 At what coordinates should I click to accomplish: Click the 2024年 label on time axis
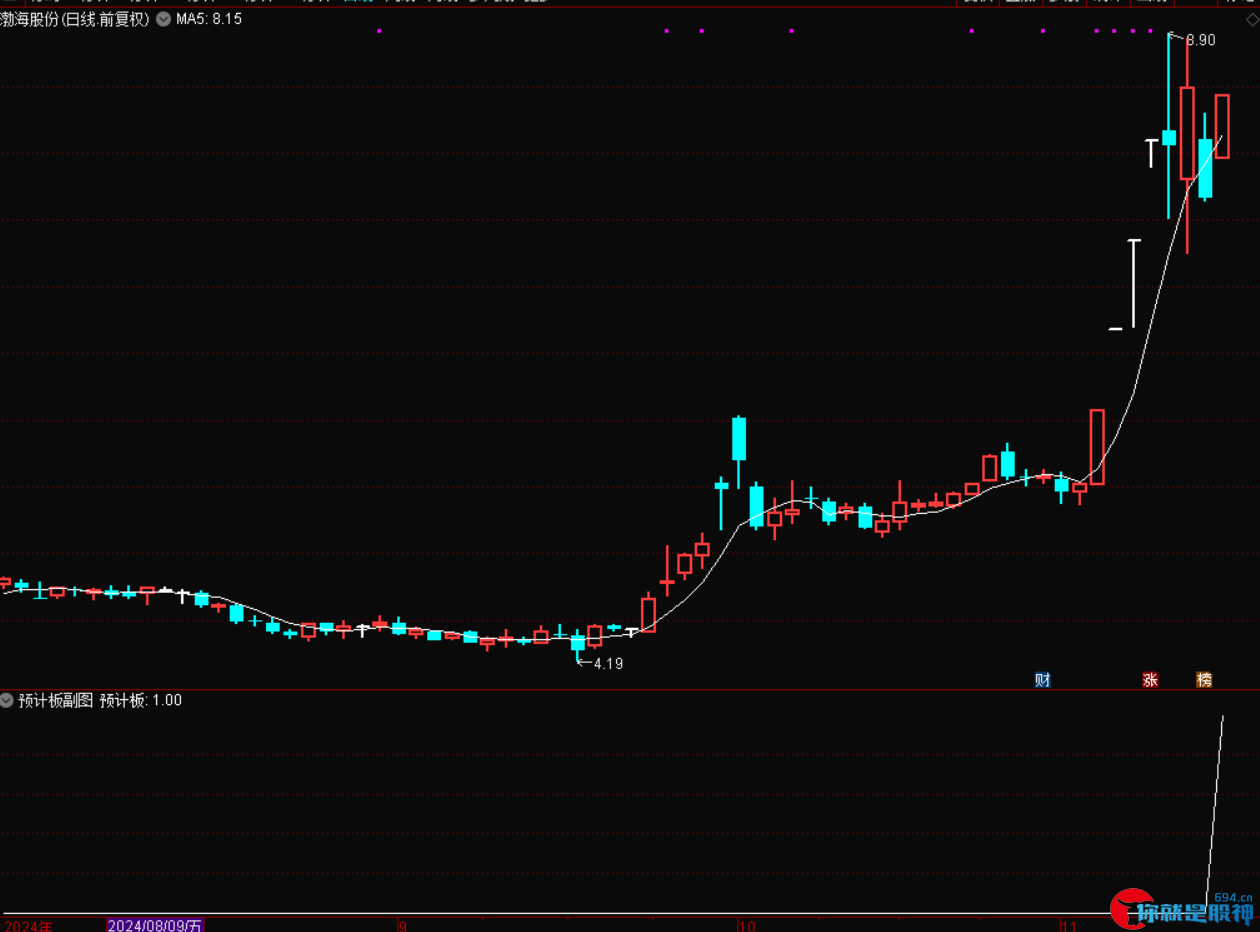[27, 926]
